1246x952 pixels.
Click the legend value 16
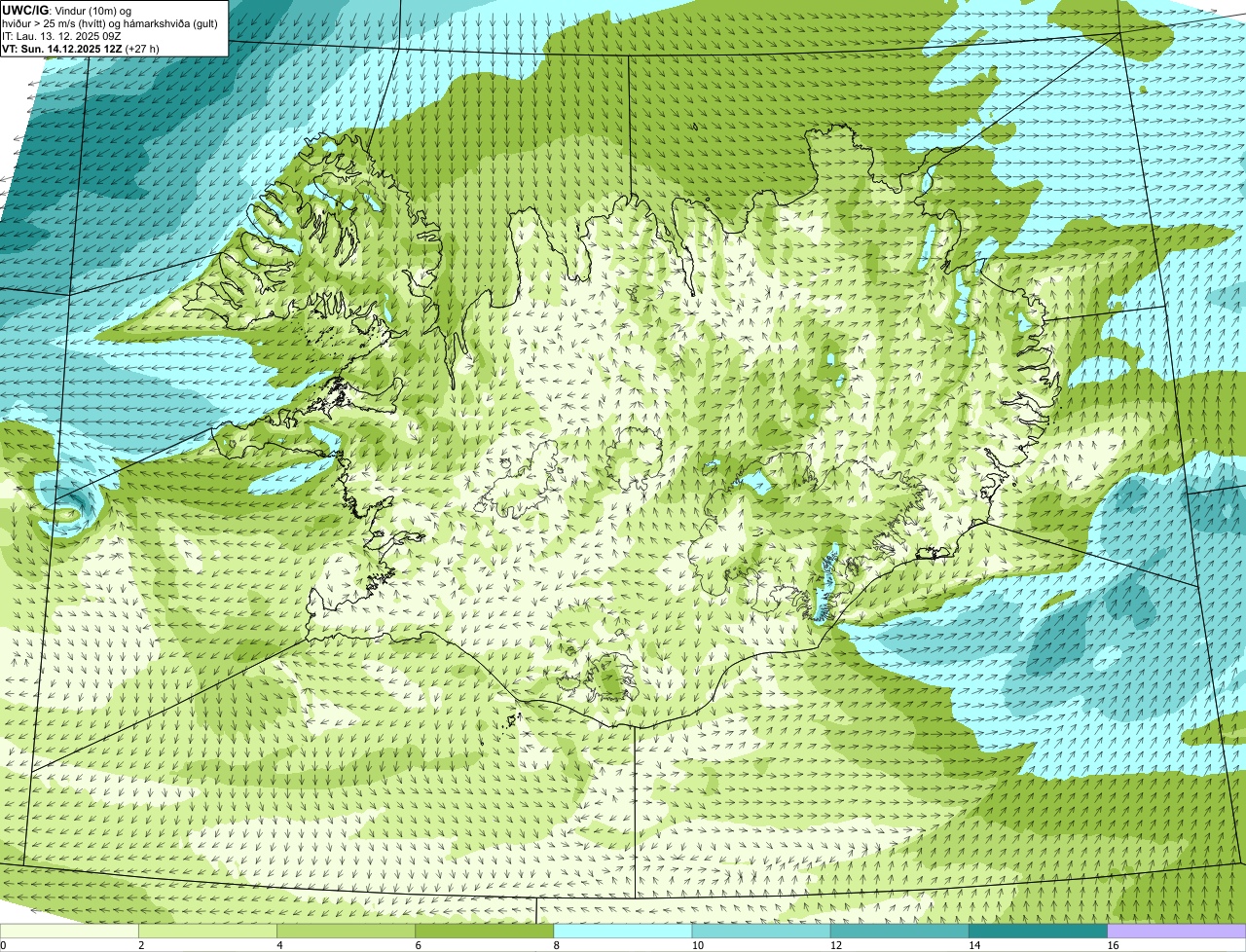(1113, 945)
